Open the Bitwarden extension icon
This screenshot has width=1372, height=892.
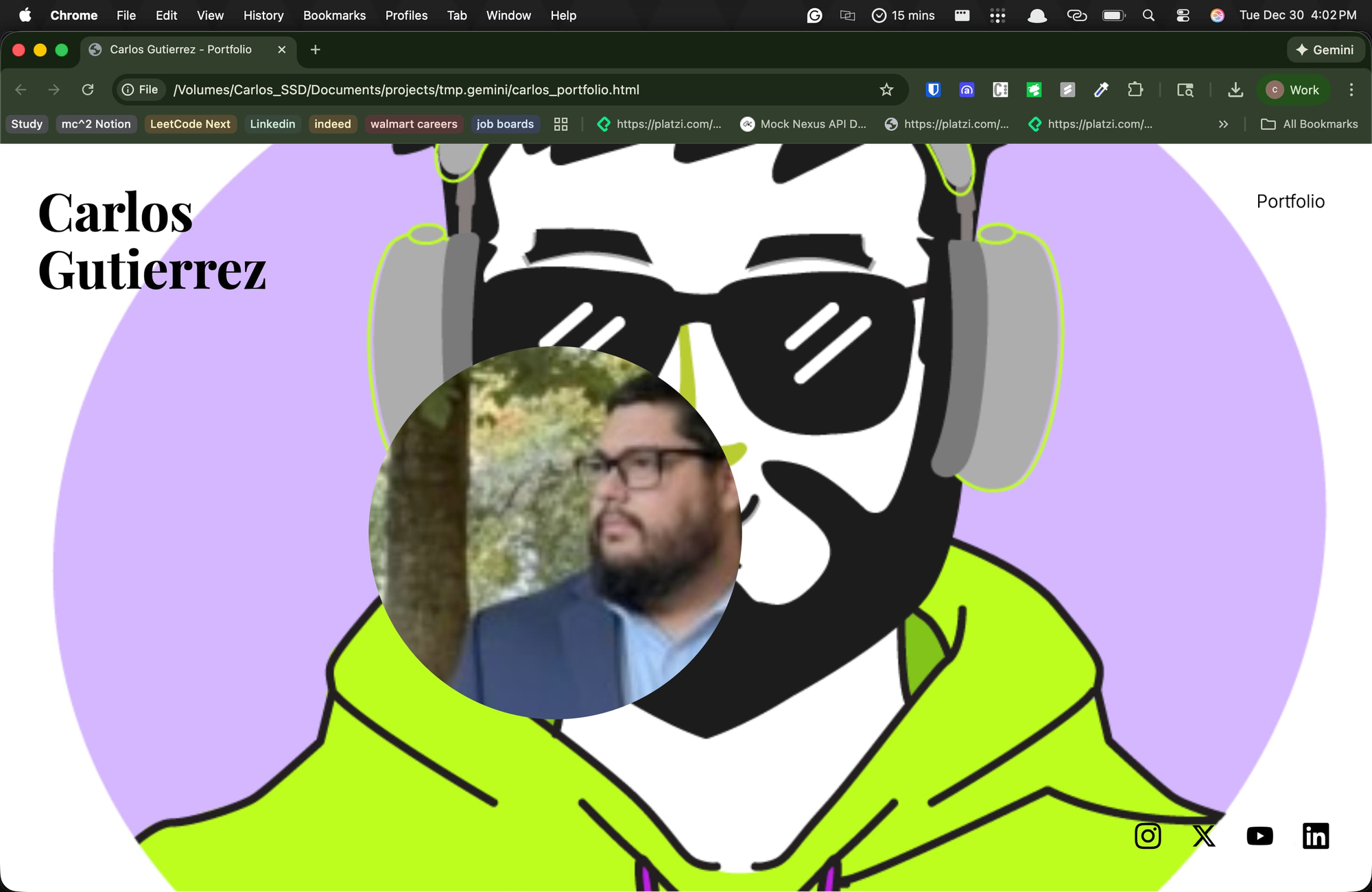933,90
